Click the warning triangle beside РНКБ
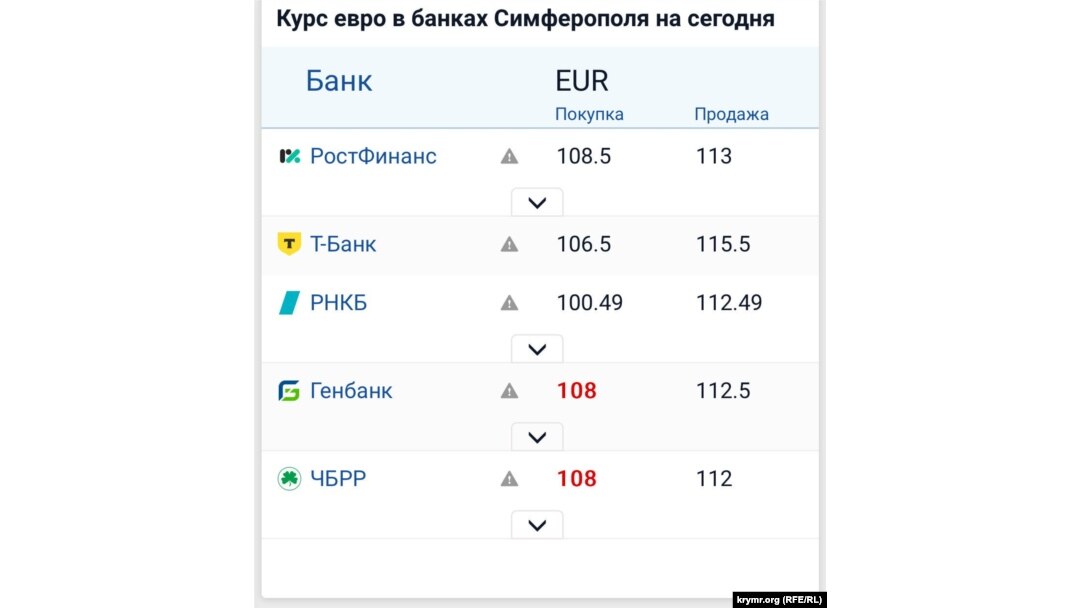1080x608 pixels. [509, 303]
